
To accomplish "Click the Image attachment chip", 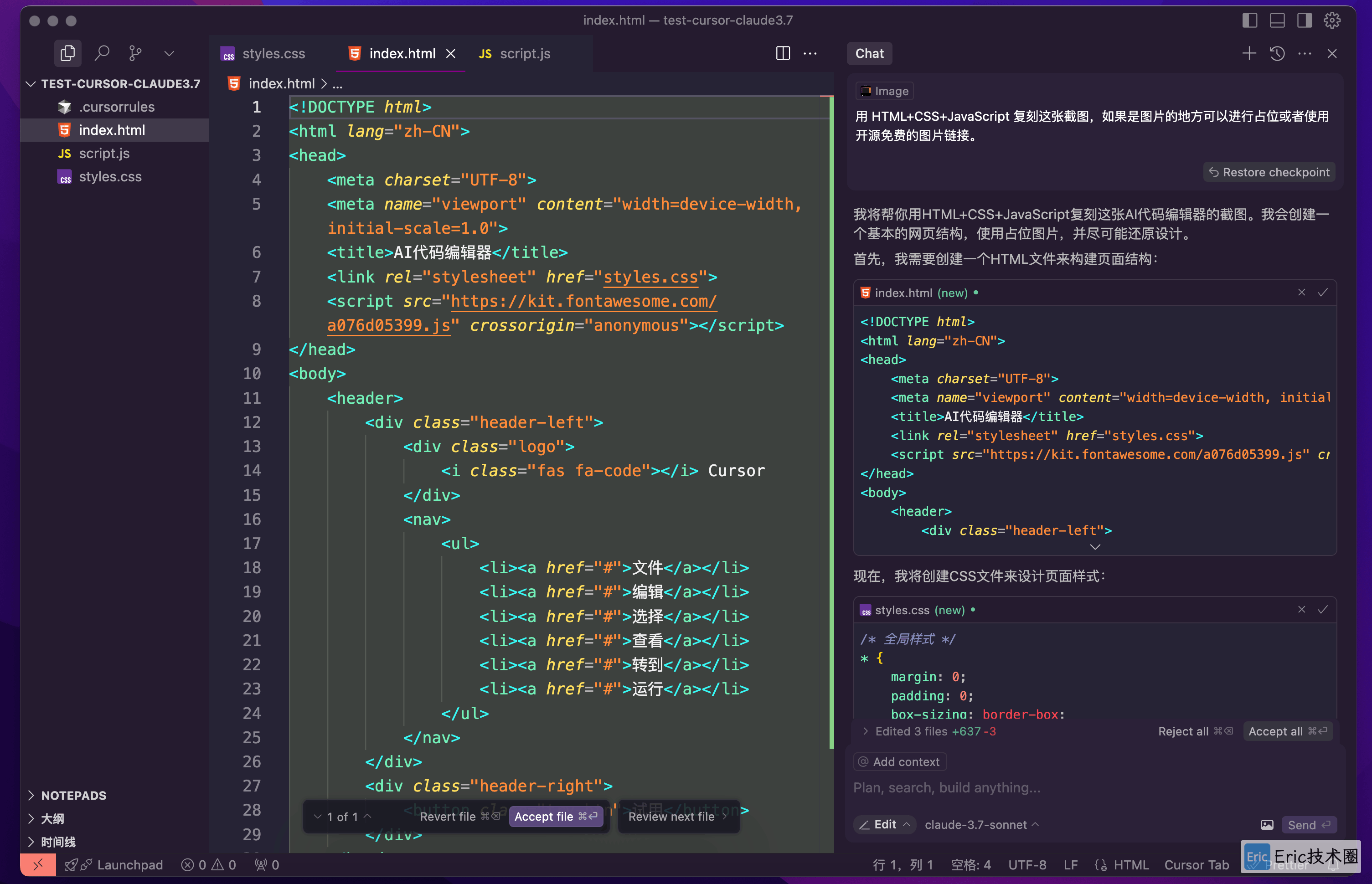I will pyautogui.click(x=885, y=91).
